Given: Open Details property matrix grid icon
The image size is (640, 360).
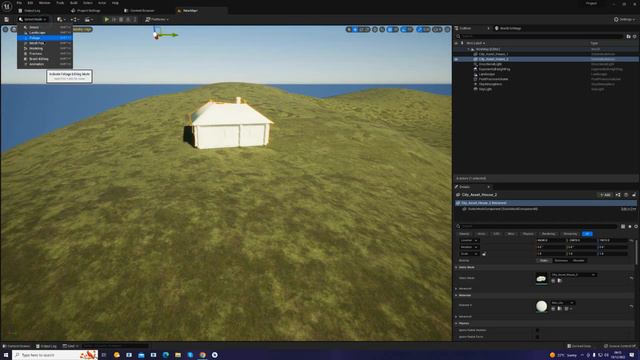Looking at the screenshot, I should tap(623, 226).
